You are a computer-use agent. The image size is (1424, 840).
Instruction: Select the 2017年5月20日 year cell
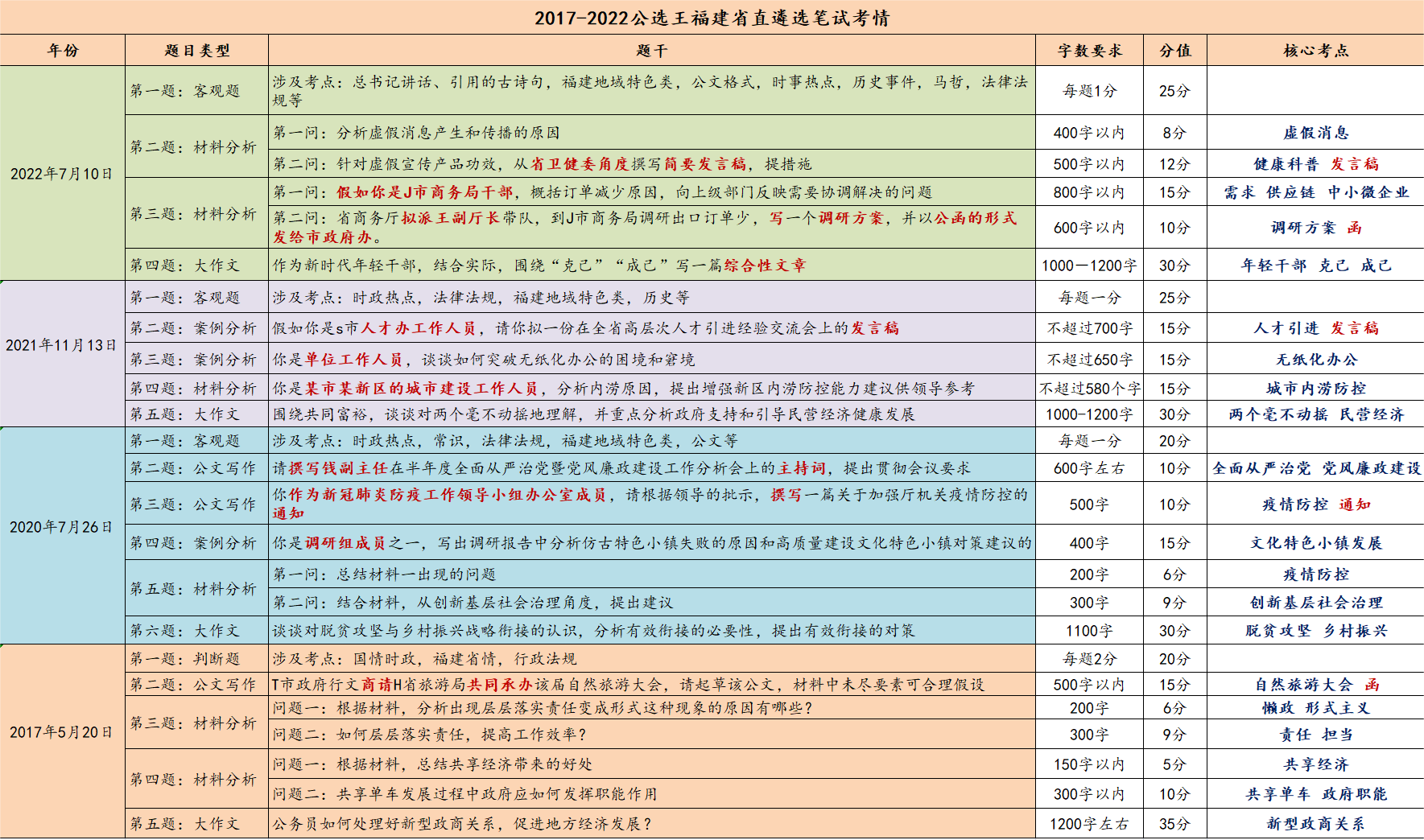63,732
